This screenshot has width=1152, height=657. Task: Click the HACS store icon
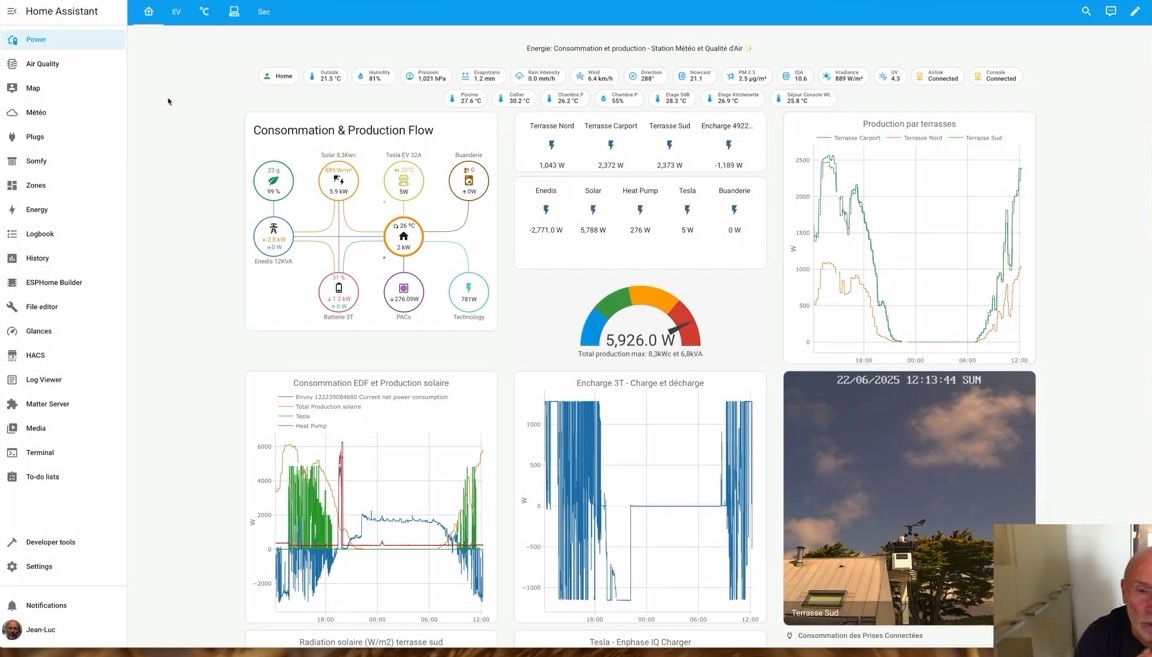[12, 355]
